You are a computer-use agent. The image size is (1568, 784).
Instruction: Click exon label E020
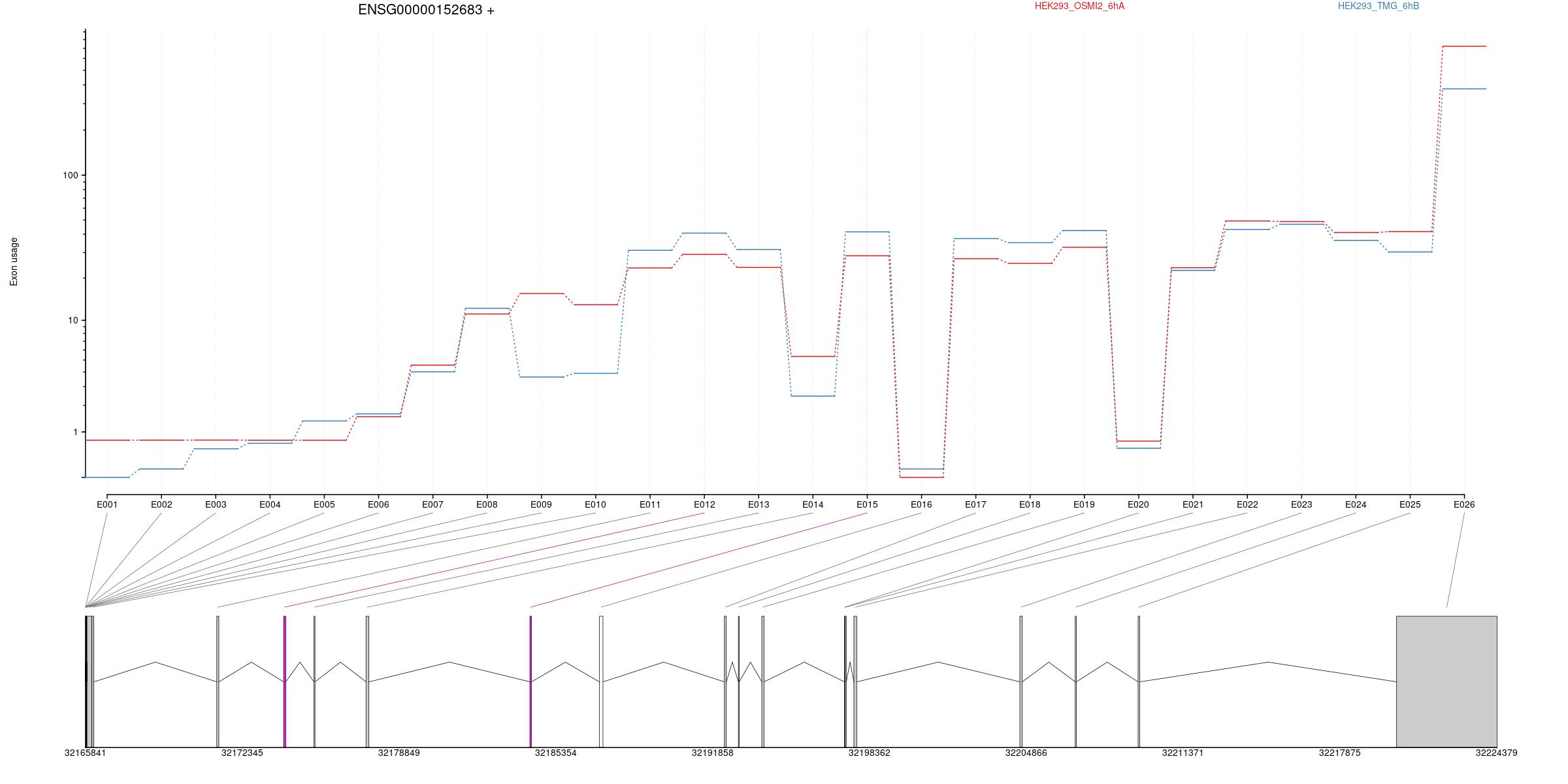[x=1138, y=504]
